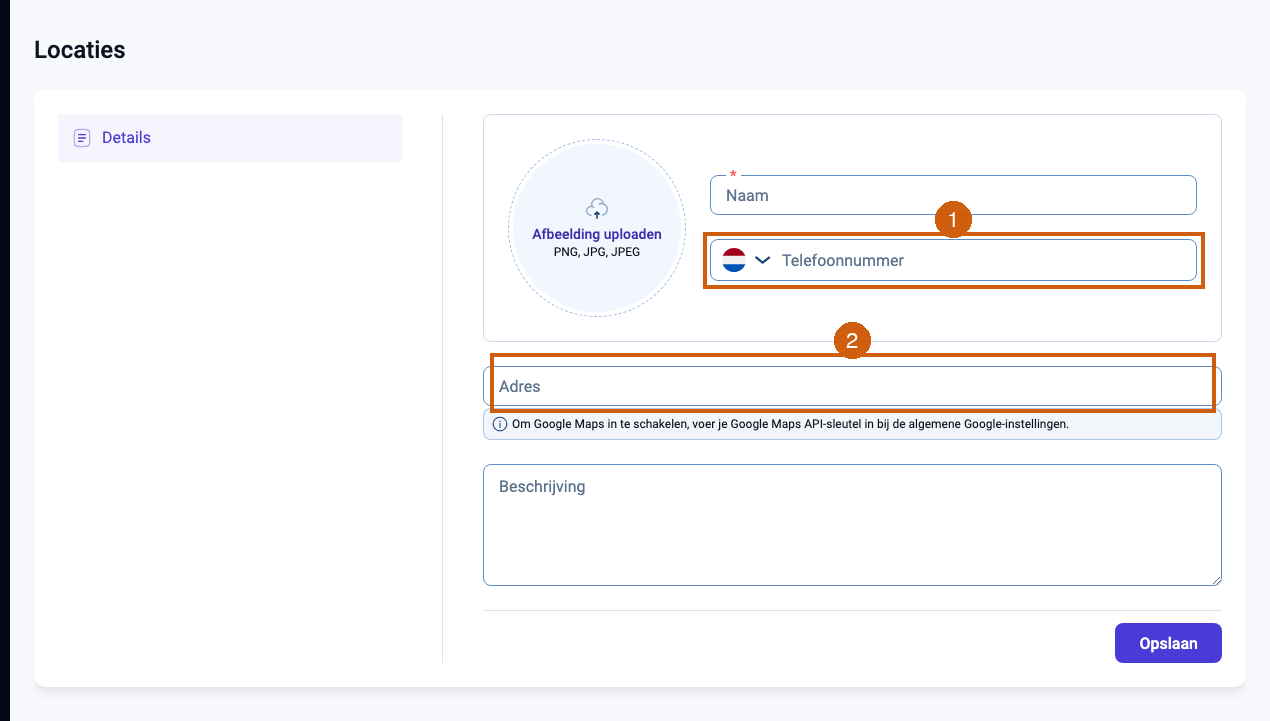Focus the Naam input field

953,195
